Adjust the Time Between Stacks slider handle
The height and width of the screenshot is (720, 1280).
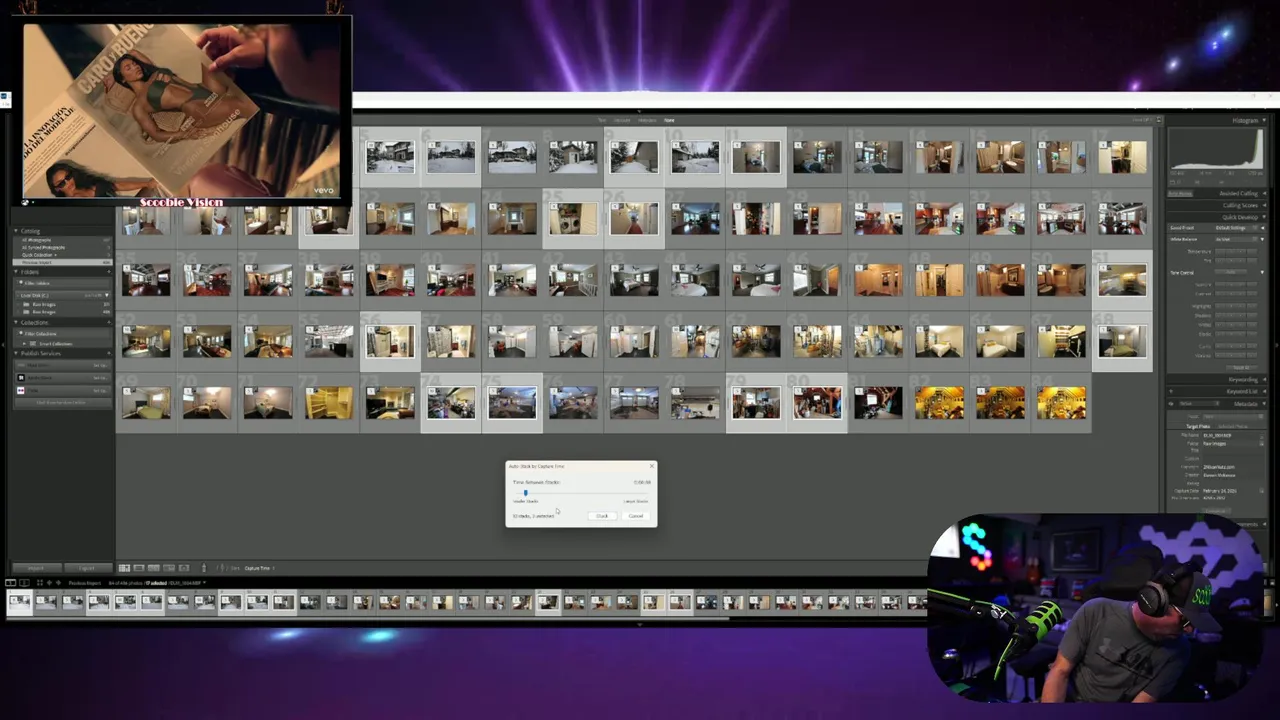pyautogui.click(x=525, y=492)
